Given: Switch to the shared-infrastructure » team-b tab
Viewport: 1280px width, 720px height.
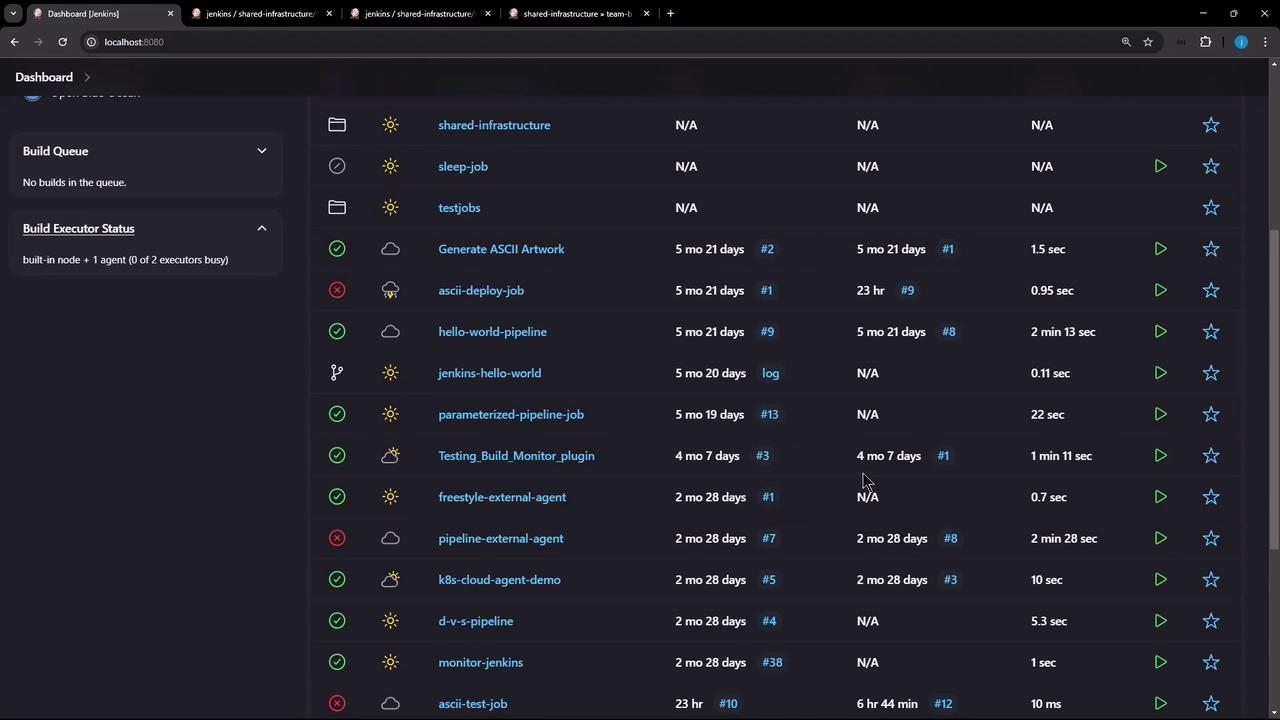Looking at the screenshot, I should pos(577,14).
